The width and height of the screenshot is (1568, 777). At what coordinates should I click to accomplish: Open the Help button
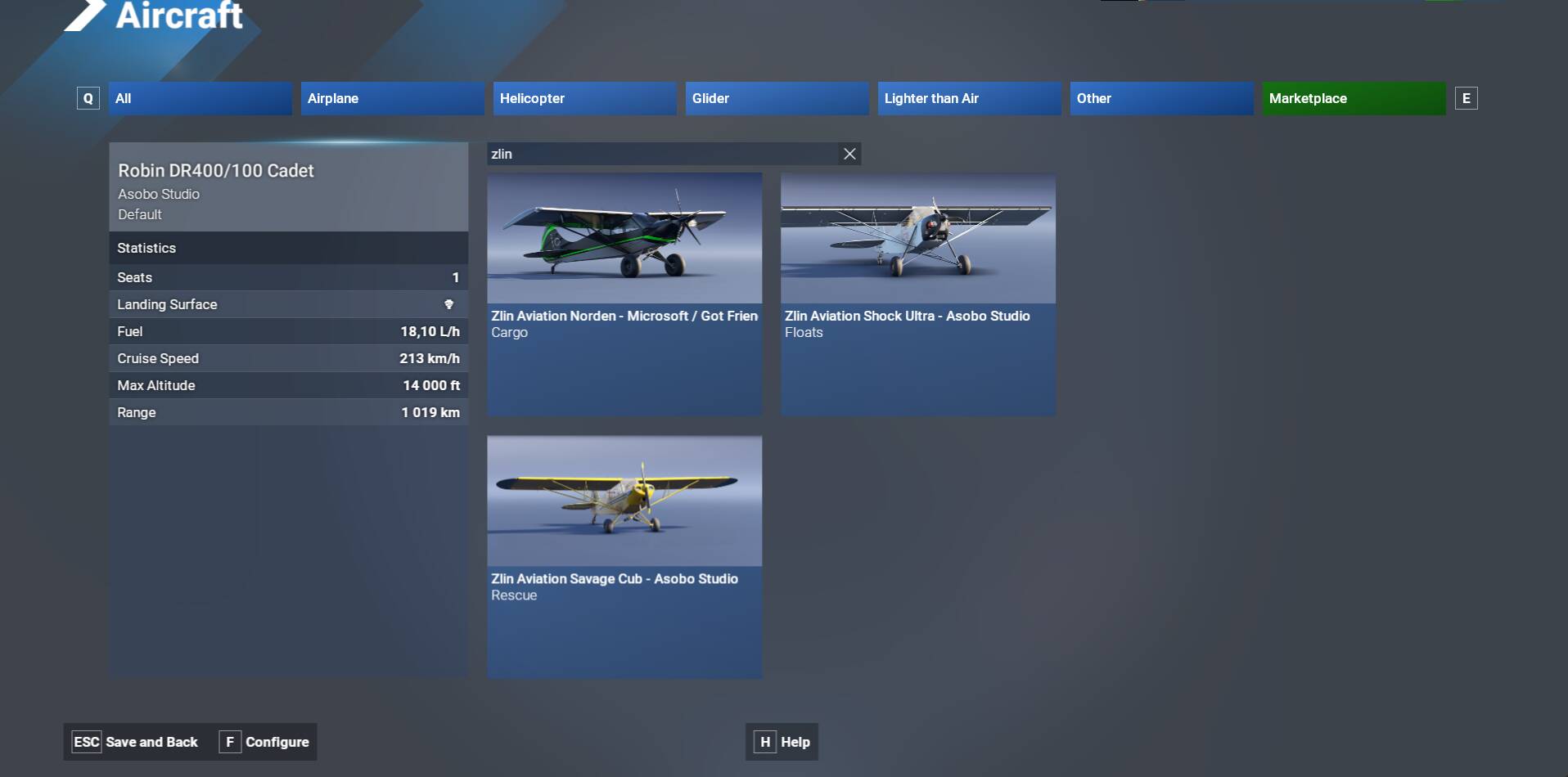click(x=782, y=742)
